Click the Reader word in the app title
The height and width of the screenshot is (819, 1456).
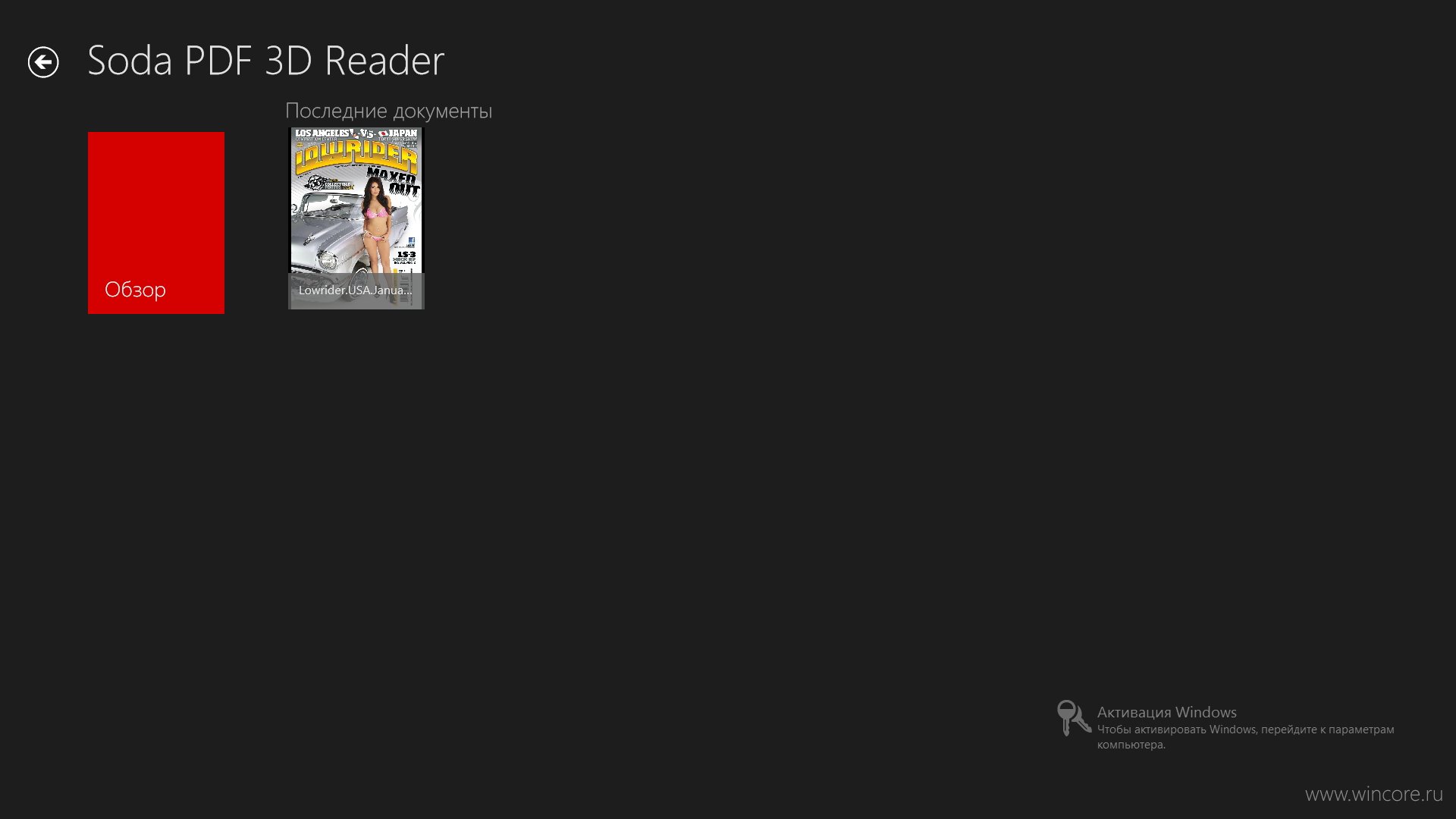coord(384,61)
